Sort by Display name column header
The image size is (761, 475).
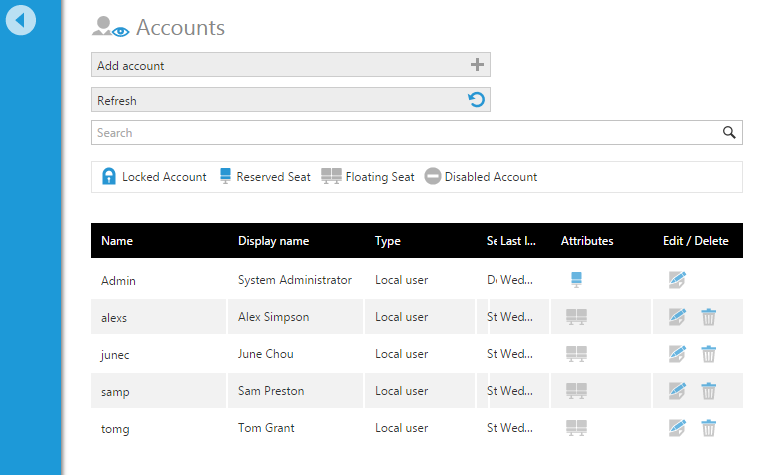click(273, 241)
